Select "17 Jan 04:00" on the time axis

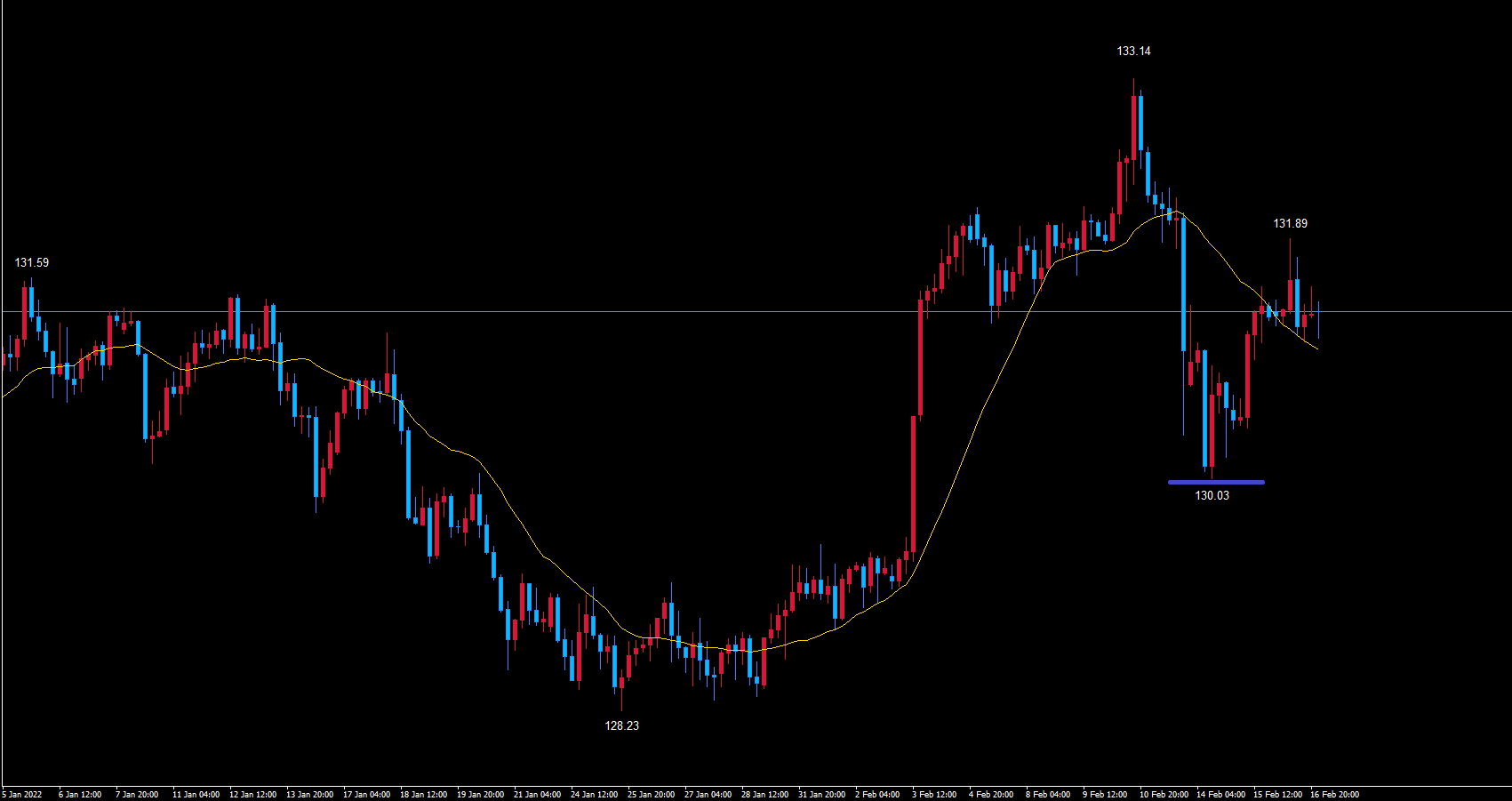pyautogui.click(x=366, y=794)
